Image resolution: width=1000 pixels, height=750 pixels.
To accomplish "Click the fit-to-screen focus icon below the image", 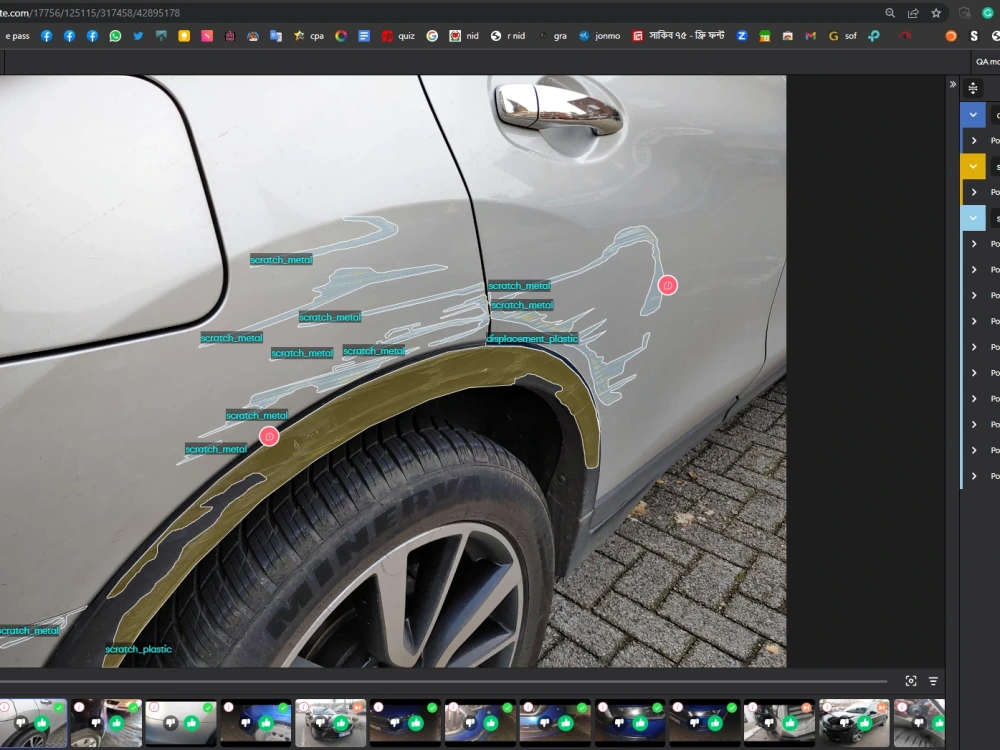I will pyautogui.click(x=911, y=681).
